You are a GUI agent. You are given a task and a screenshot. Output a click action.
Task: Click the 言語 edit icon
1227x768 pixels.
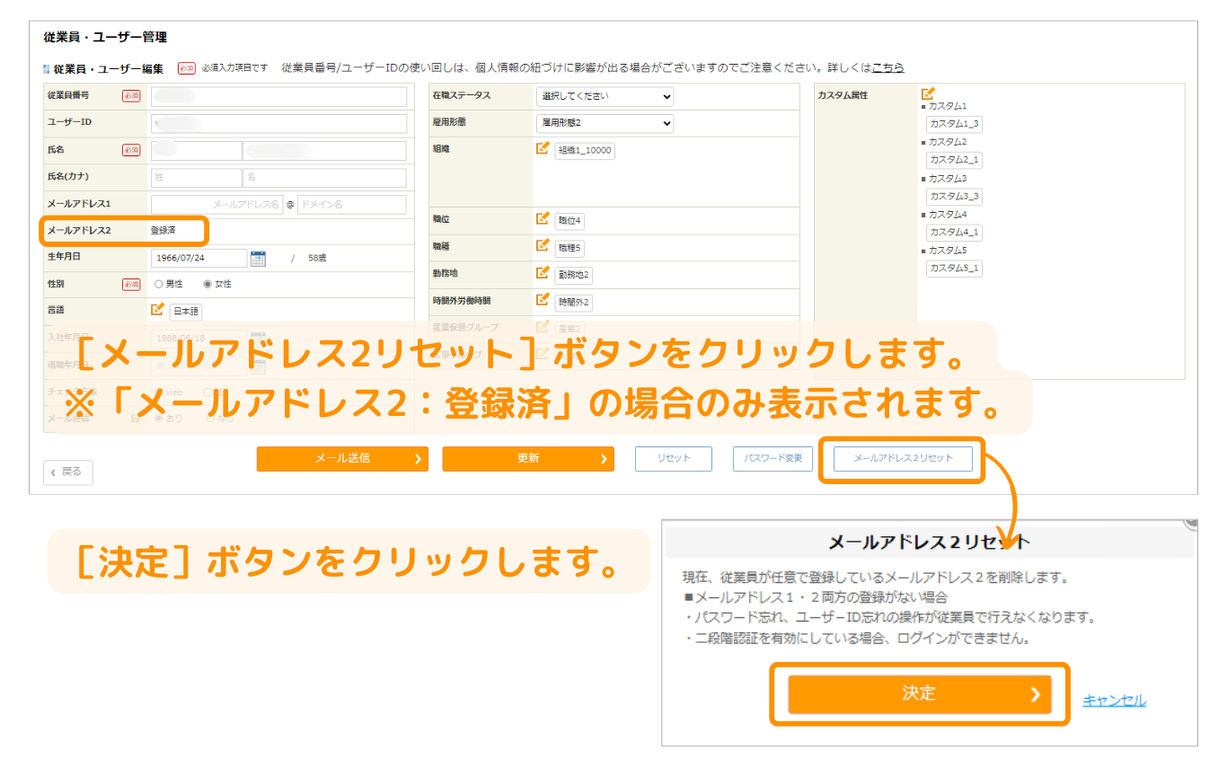[157, 310]
